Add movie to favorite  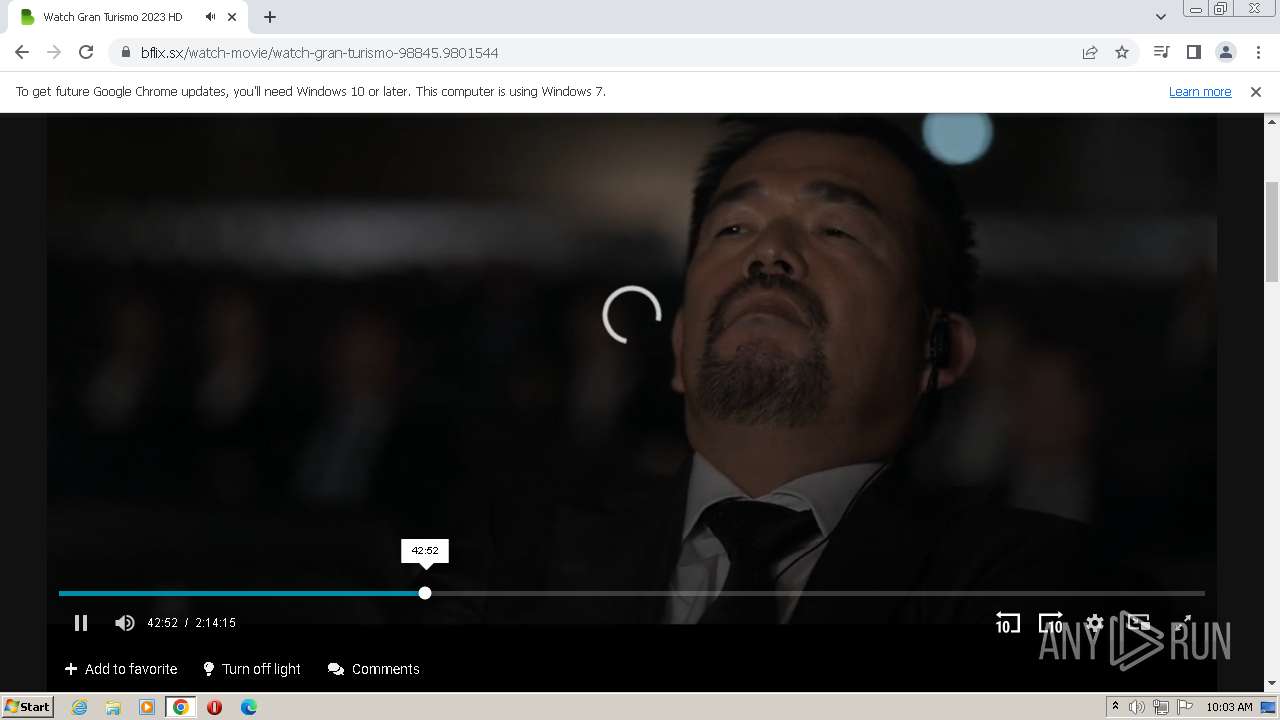(x=121, y=669)
